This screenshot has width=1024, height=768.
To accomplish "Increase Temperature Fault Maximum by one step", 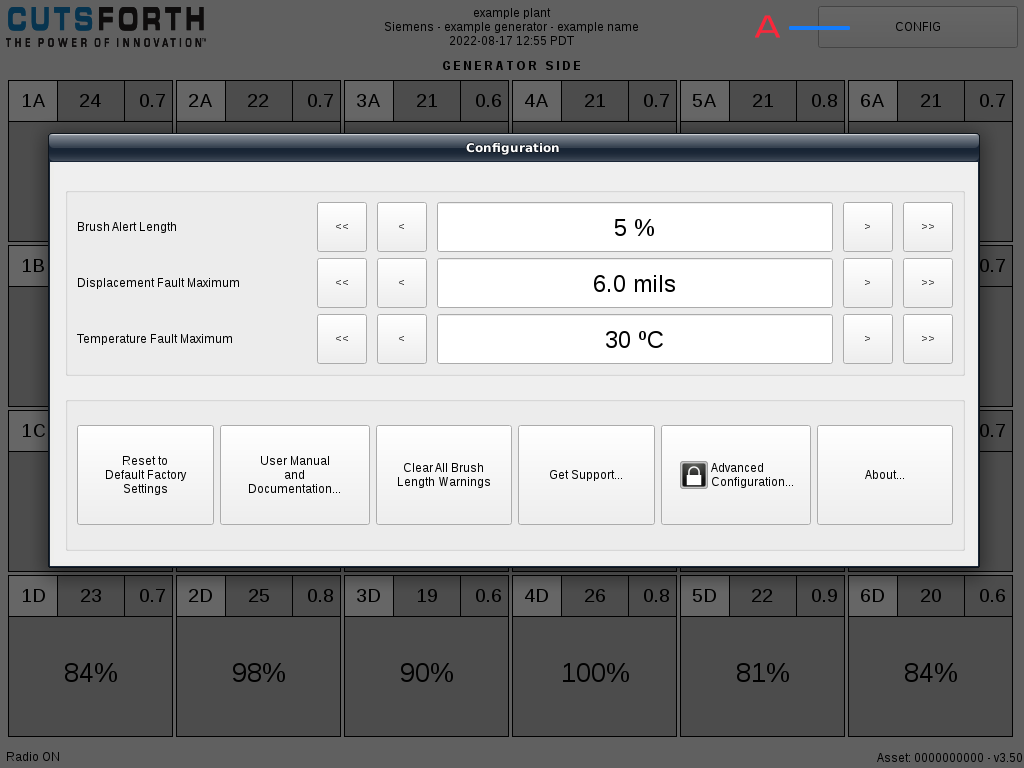I will [x=867, y=339].
